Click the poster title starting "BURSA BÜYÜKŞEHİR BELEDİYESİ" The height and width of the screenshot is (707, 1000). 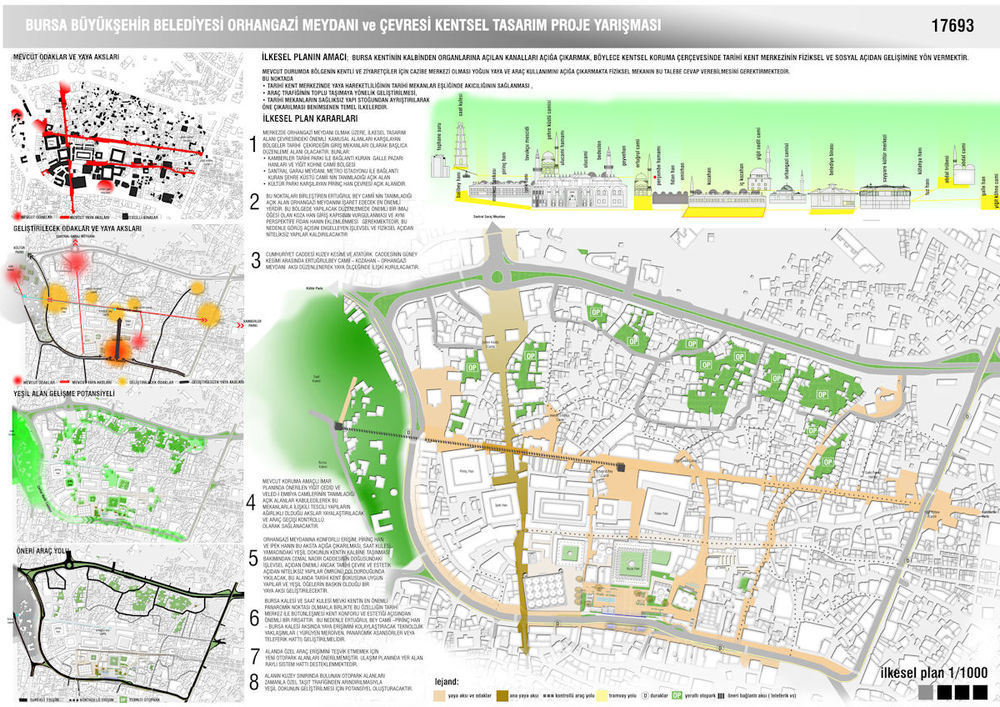(342, 25)
